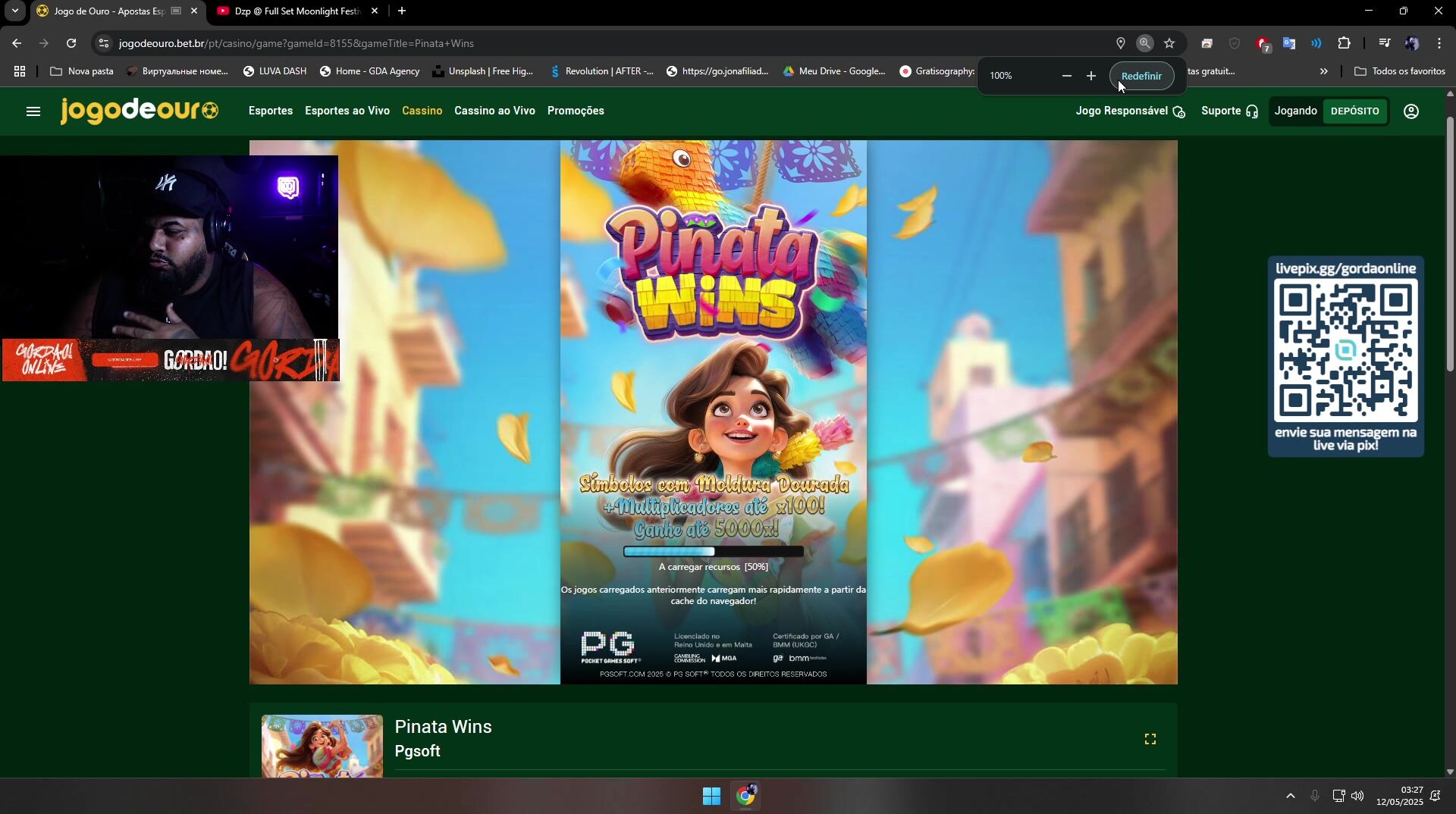
Task: Click the DEPÓSITO button
Action: click(x=1354, y=111)
